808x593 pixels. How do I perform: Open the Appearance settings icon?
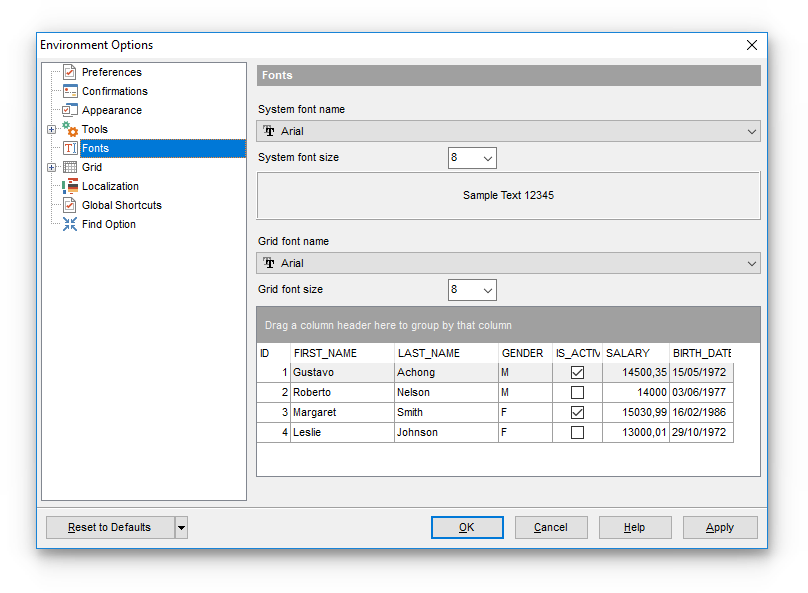coord(69,110)
